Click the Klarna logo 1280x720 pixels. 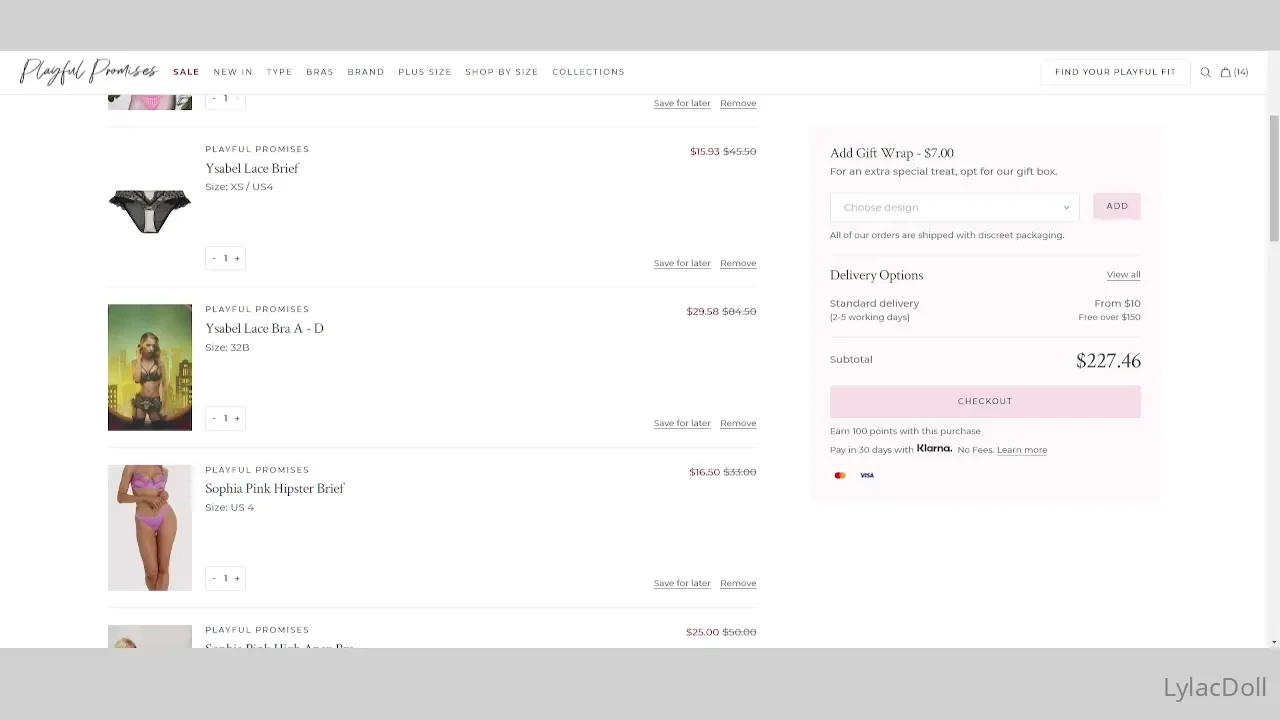click(934, 449)
